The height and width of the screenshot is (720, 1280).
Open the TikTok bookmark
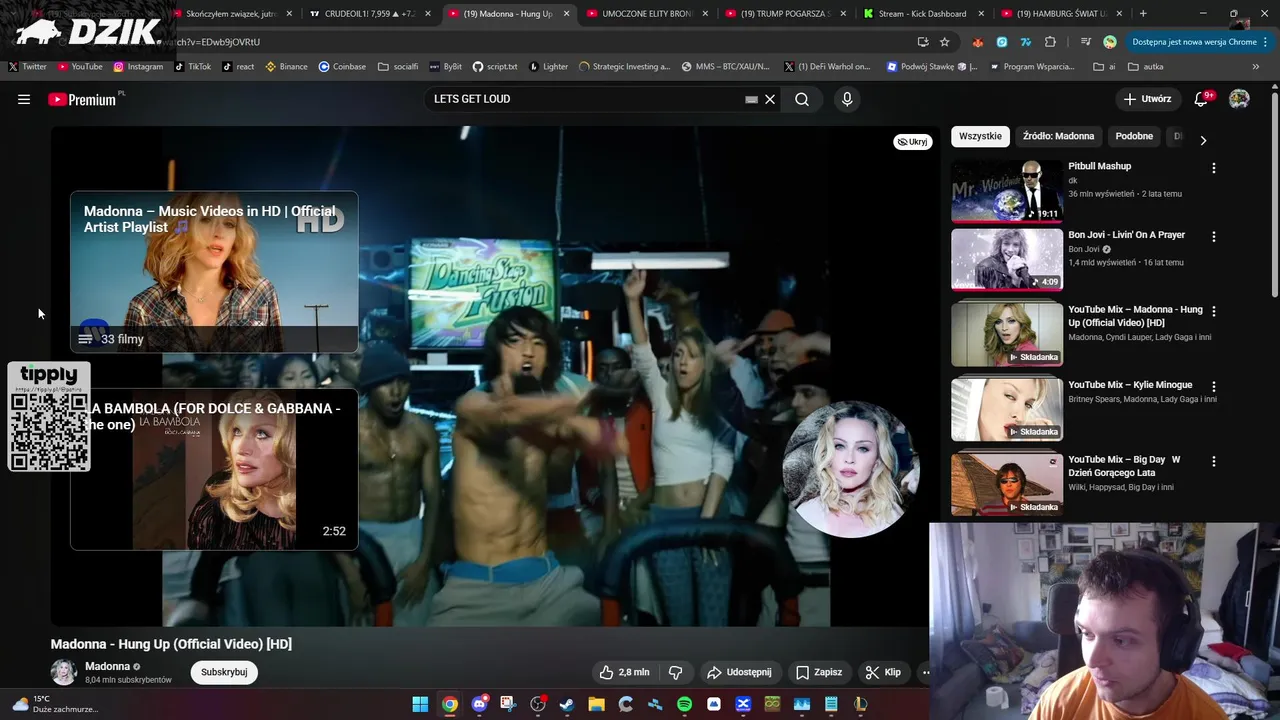tap(192, 66)
